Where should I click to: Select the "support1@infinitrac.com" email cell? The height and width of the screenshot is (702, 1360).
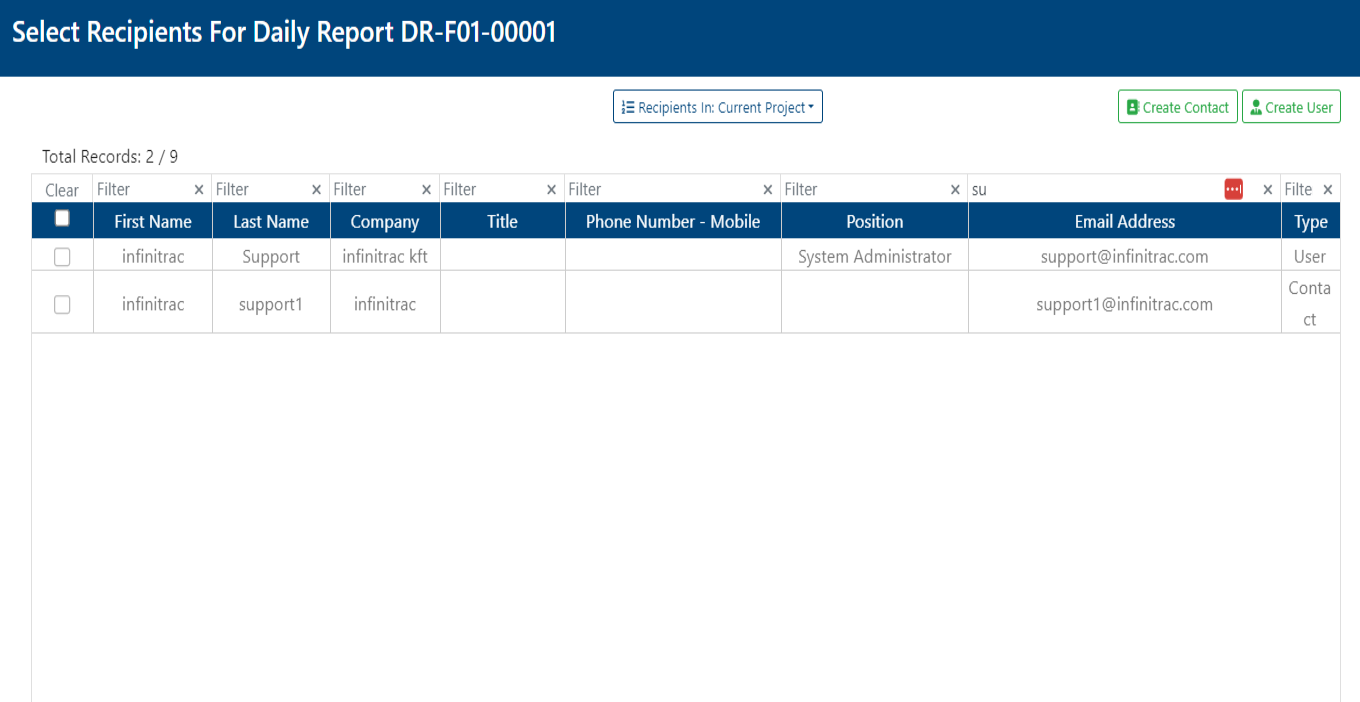1125,304
